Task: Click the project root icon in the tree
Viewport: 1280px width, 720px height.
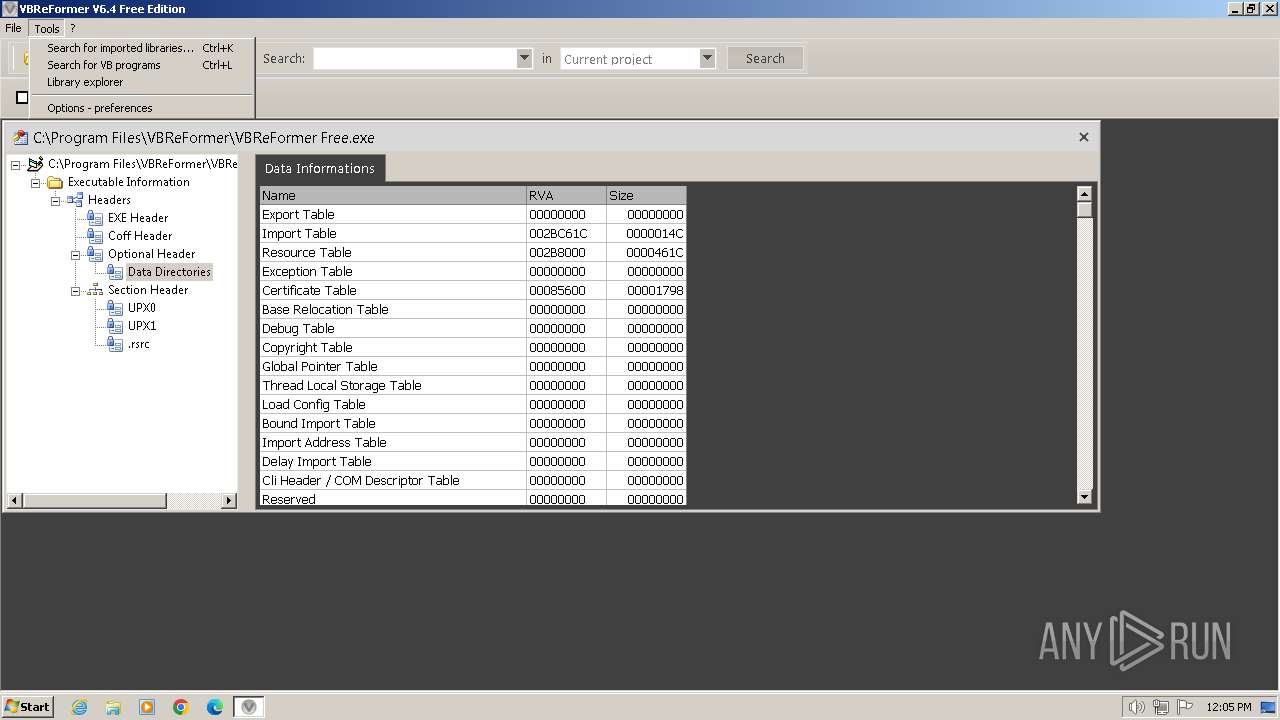Action: 36,164
